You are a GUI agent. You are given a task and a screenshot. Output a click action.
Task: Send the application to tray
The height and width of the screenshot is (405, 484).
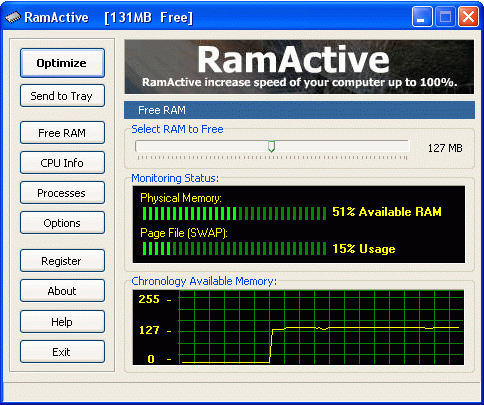tap(62, 96)
